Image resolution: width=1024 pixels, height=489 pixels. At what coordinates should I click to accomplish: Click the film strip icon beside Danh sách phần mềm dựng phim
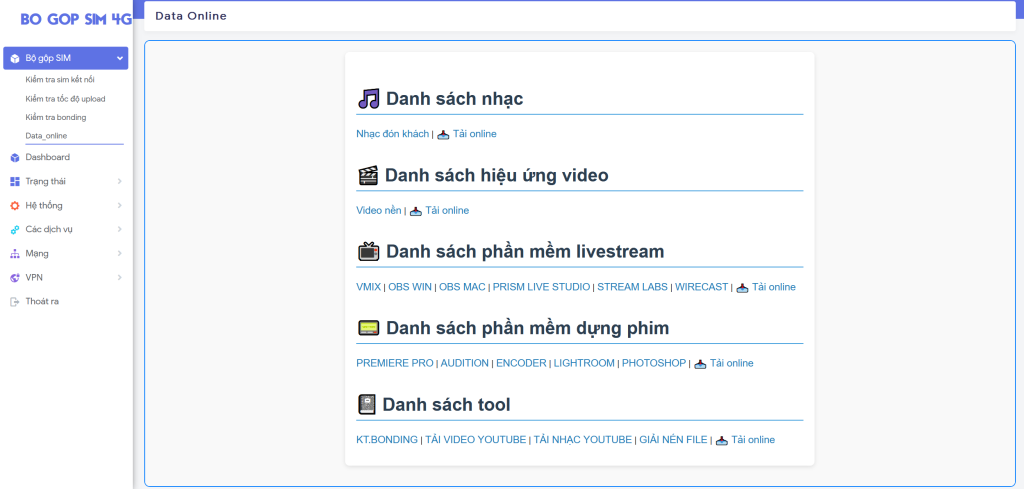[x=368, y=328]
